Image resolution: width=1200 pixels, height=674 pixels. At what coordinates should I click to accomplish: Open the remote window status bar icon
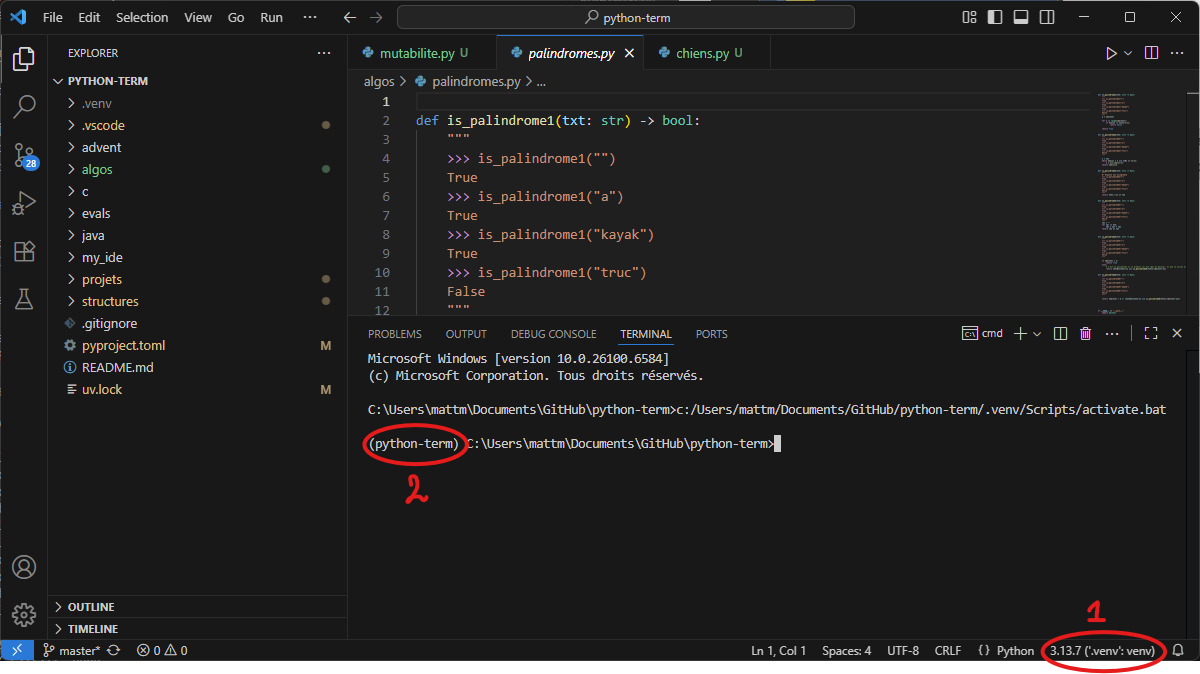click(x=16, y=650)
